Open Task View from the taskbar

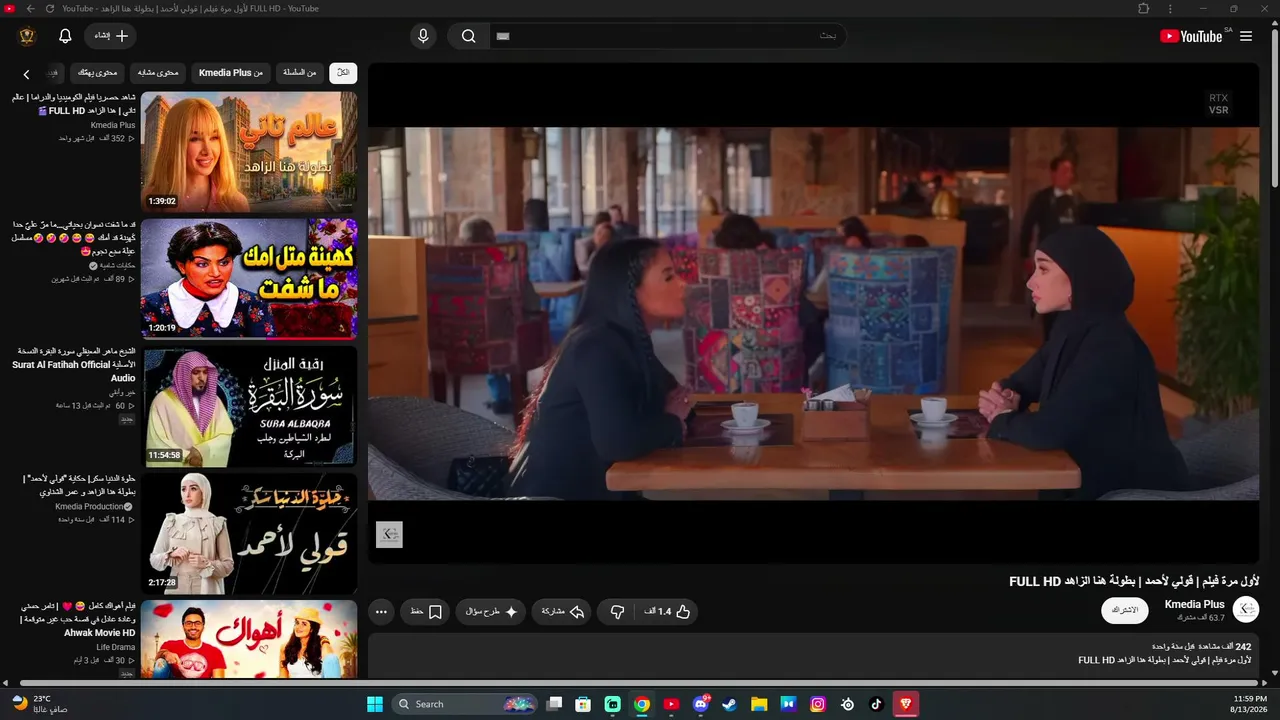[554, 704]
